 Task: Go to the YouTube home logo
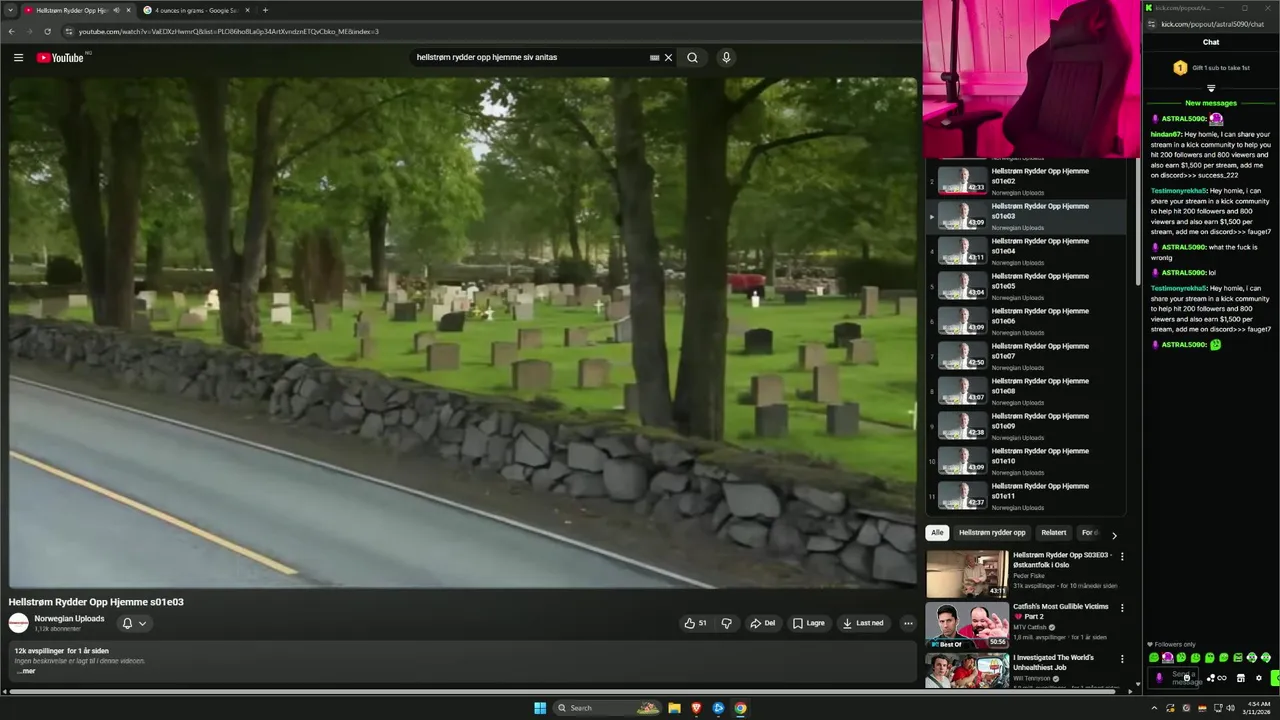tap(60, 58)
